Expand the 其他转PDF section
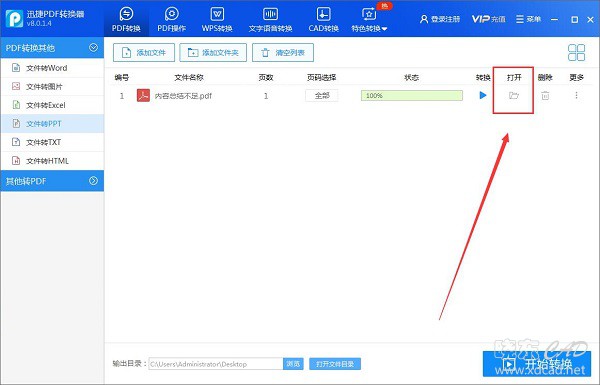The image size is (600, 385). pos(93,181)
